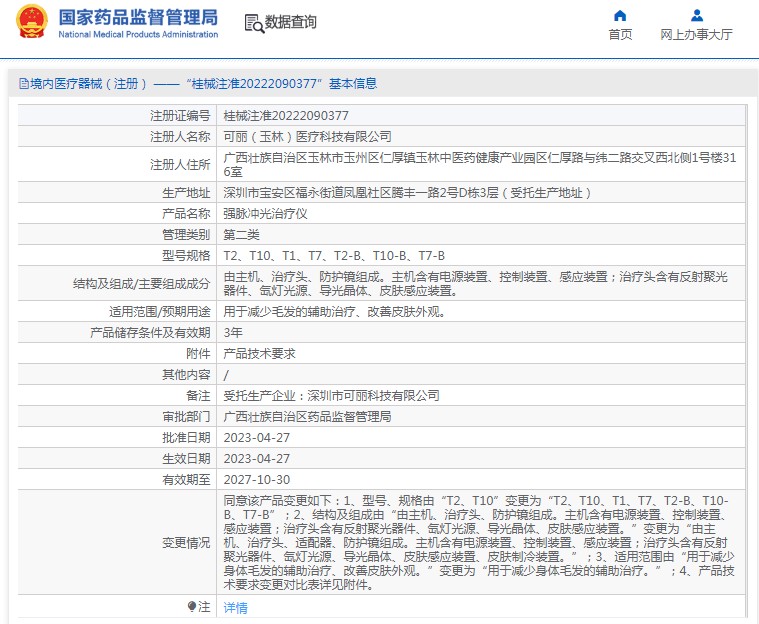Image resolution: width=759 pixels, height=624 pixels.
Task: Click the 生效日期 row label
Action: [x=186, y=458]
